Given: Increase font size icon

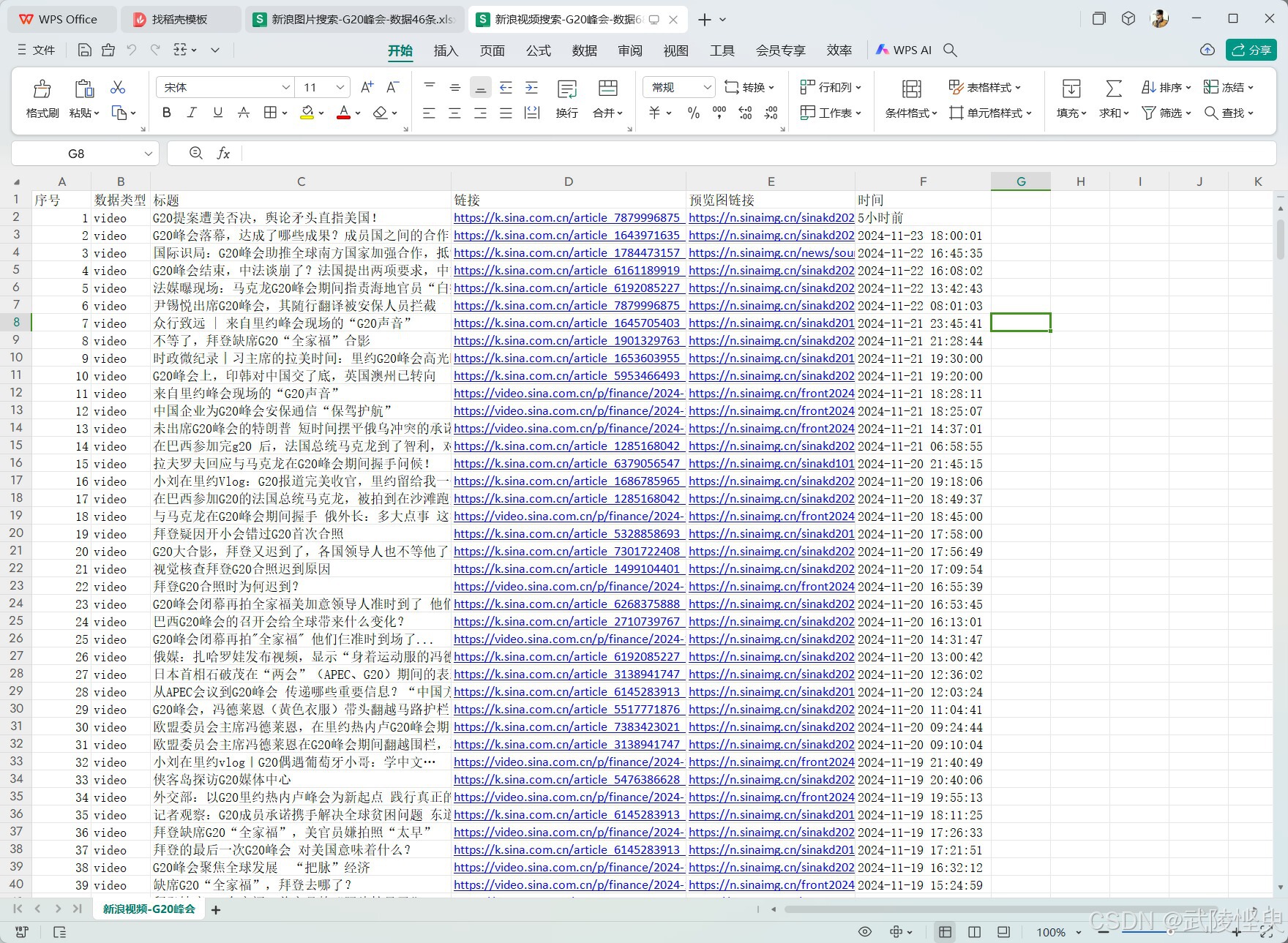Looking at the screenshot, I should tap(367, 87).
